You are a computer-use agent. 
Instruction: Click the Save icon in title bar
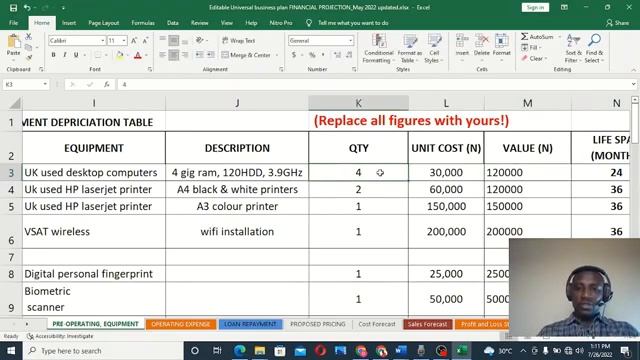coord(13,8)
